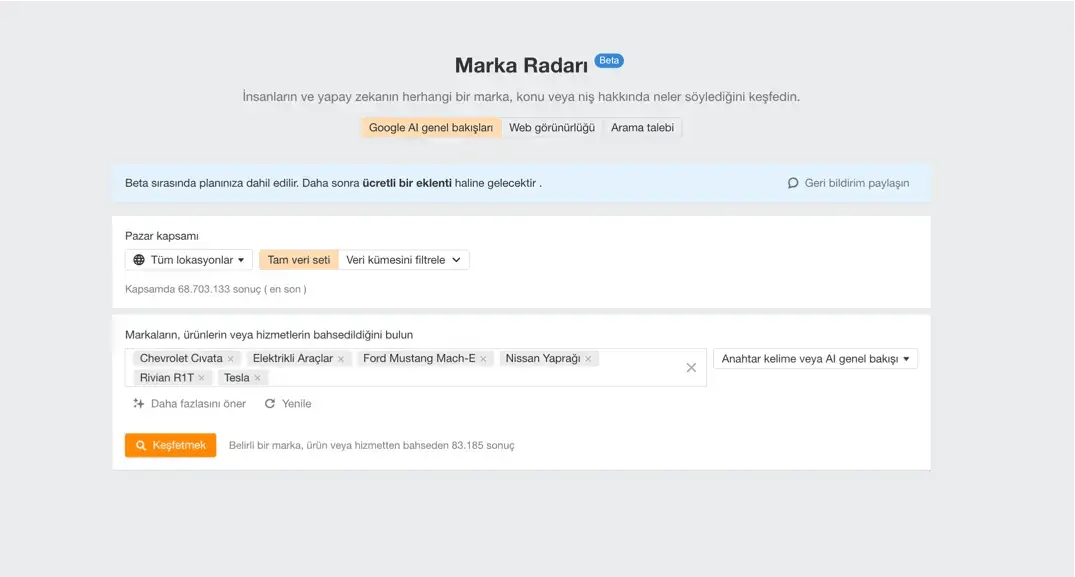The image size is (1075, 577).
Task: Expand the Veri kümesini filtrele dropdown
Action: (x=404, y=259)
